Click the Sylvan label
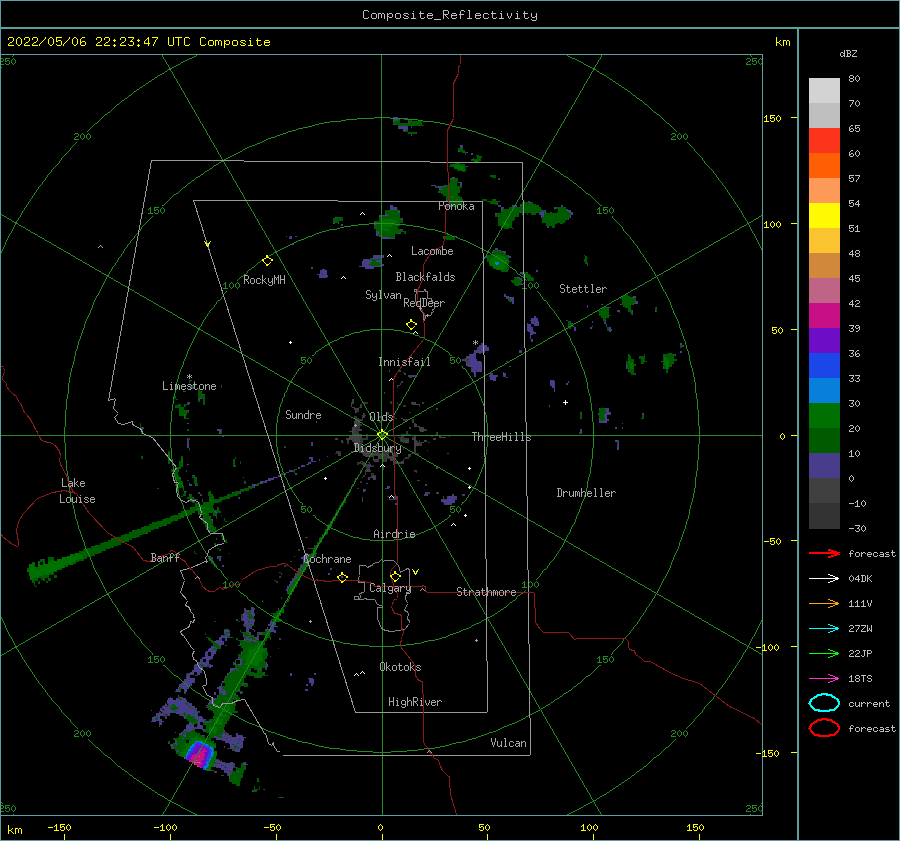This screenshot has width=900, height=841. coord(383,295)
